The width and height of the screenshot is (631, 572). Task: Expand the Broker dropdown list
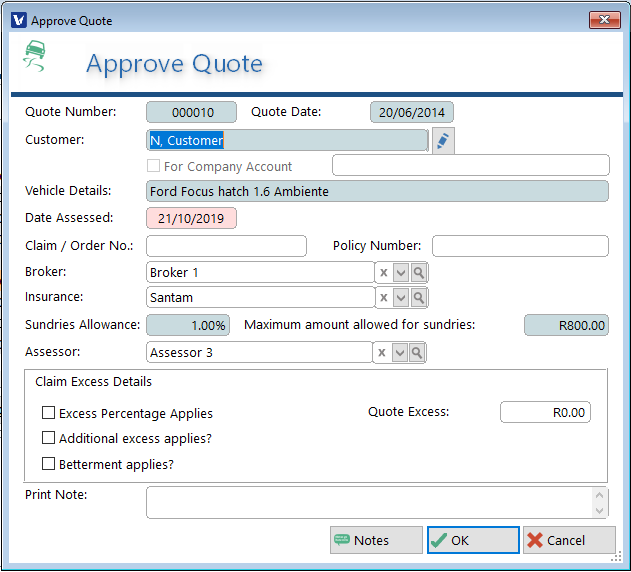coord(400,272)
